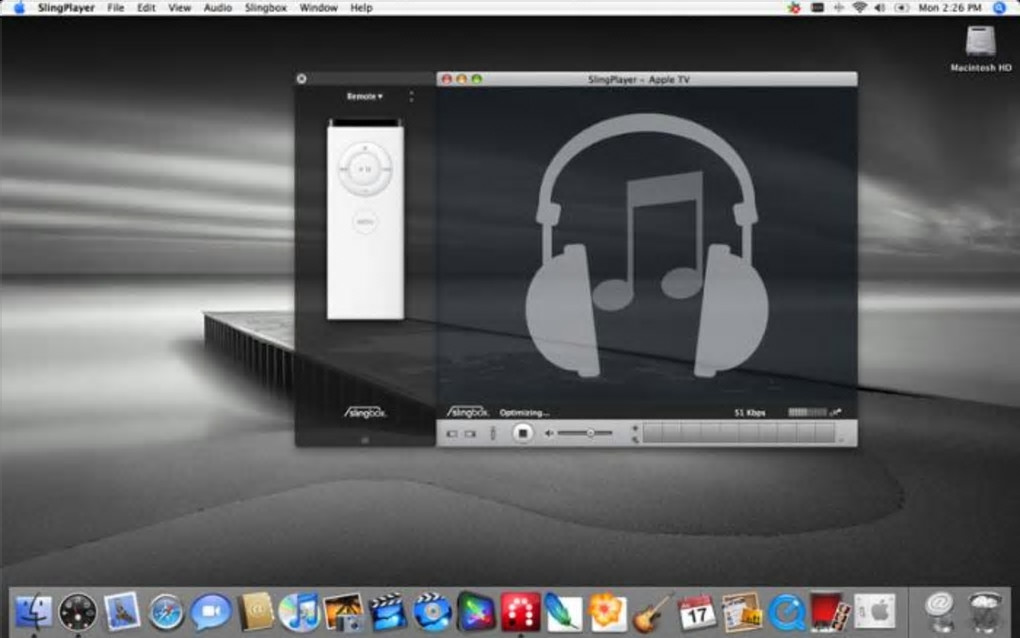Open SlingPlayer red icon in Dock
The width and height of the screenshot is (1020, 638).
click(x=520, y=612)
